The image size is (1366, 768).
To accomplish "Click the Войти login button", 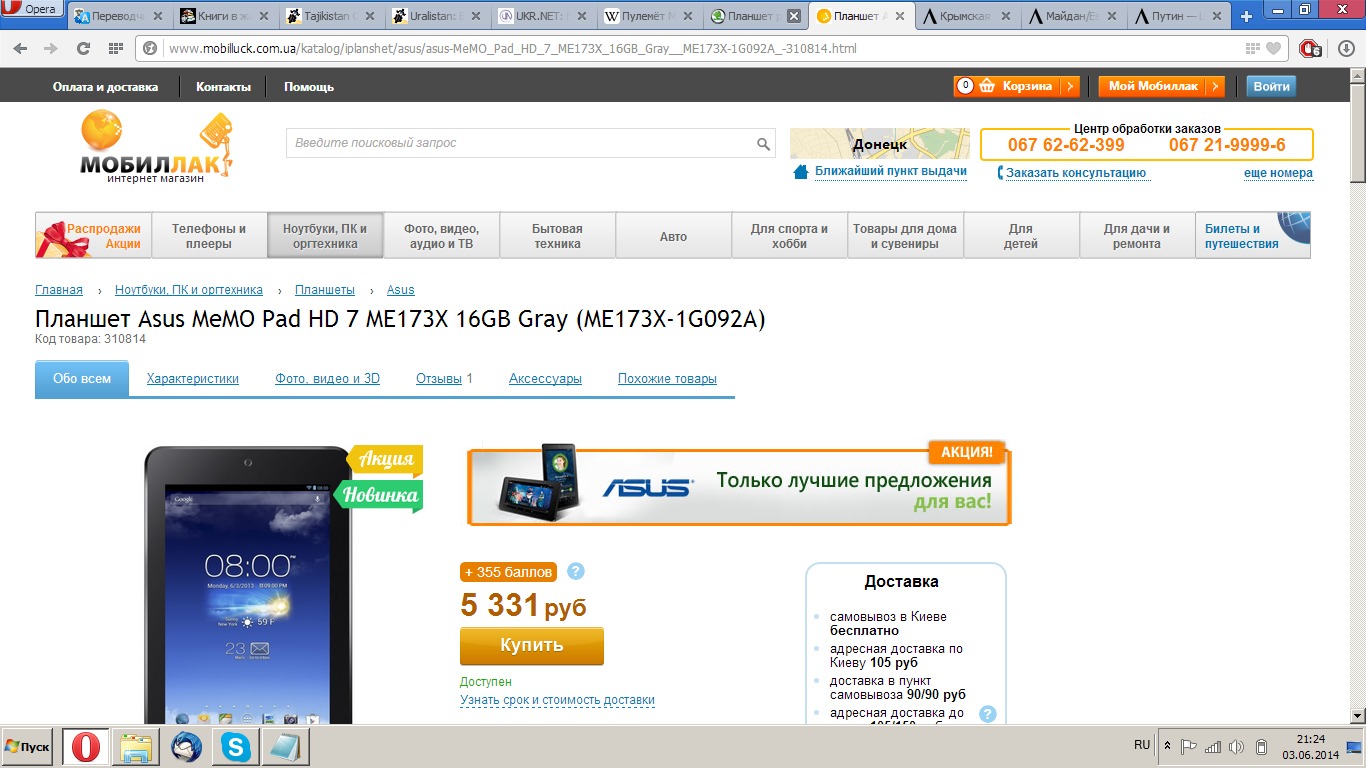I will (1271, 86).
